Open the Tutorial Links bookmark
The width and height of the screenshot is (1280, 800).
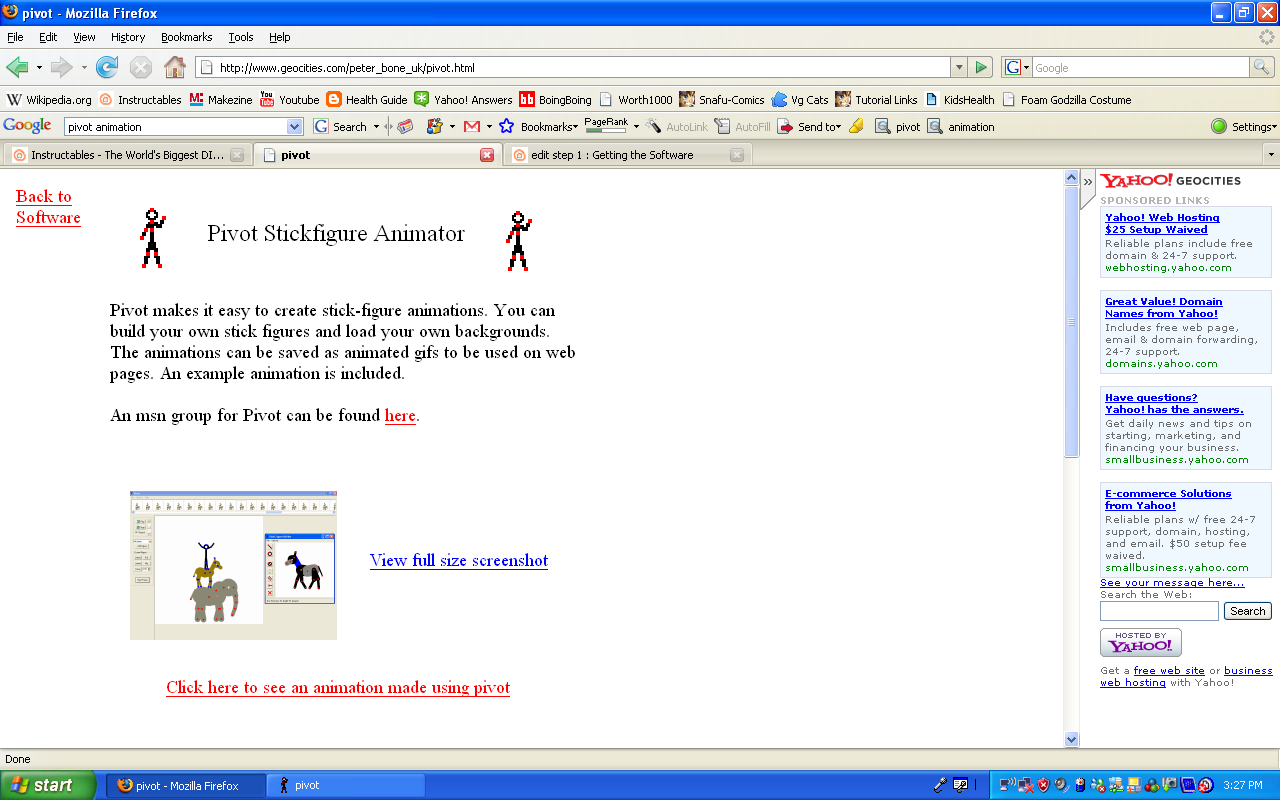876,100
